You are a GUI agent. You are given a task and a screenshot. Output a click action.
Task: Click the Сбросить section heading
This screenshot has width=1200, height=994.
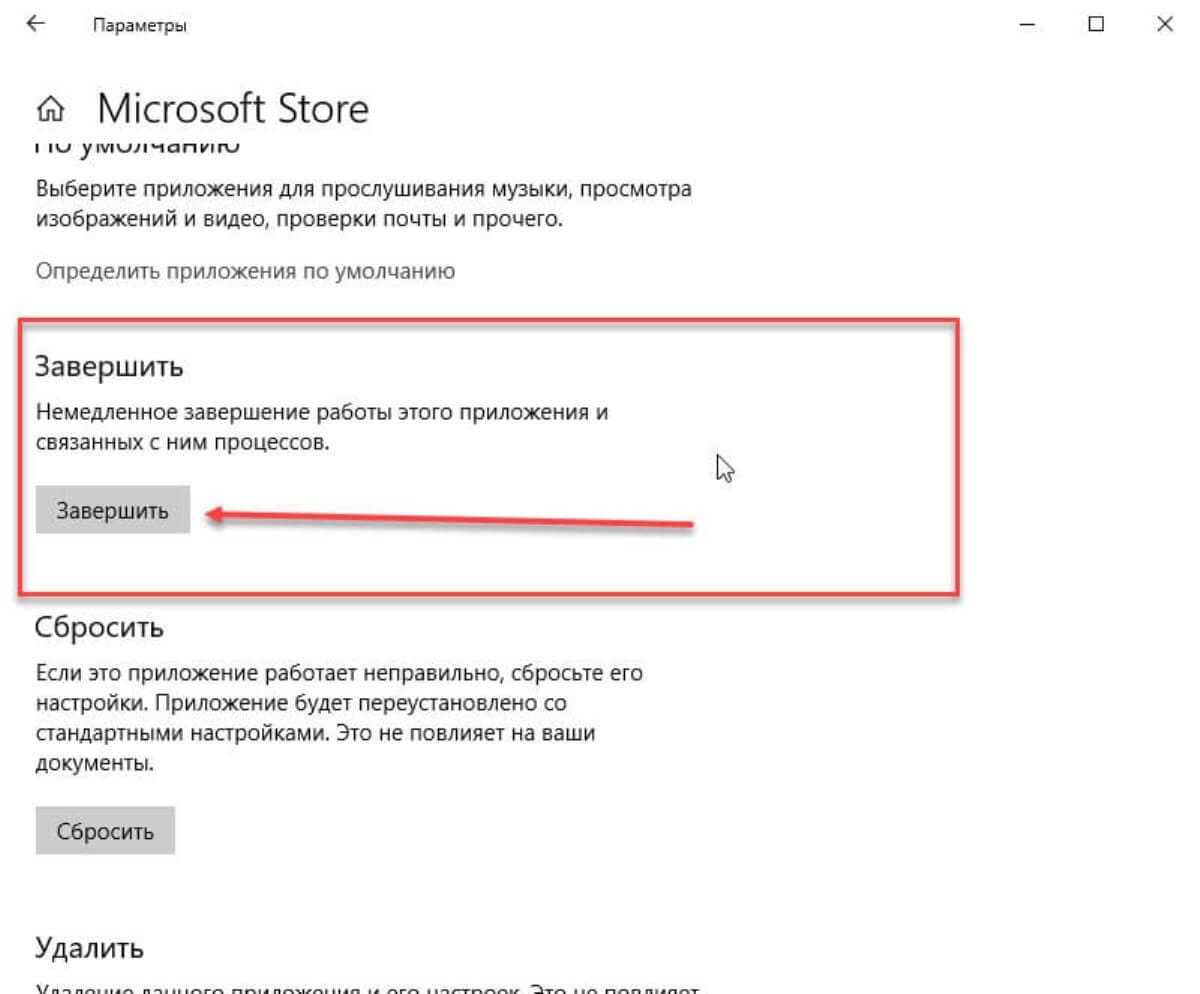click(99, 628)
